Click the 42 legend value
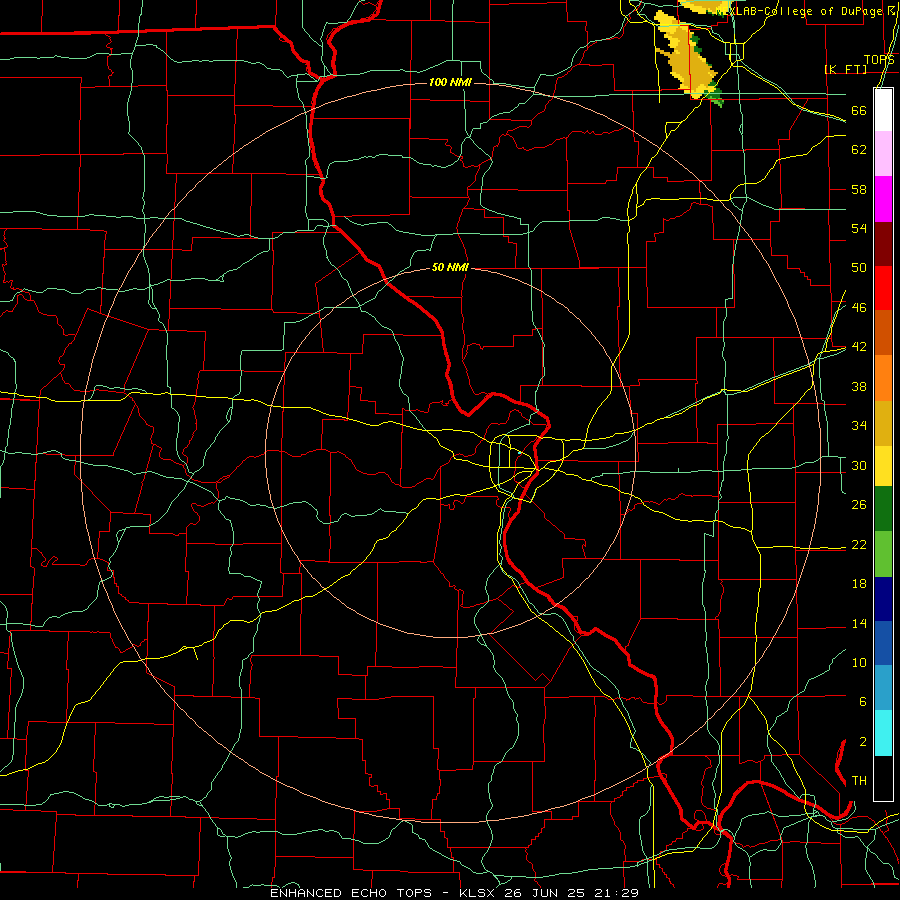900x900 pixels. pos(859,347)
